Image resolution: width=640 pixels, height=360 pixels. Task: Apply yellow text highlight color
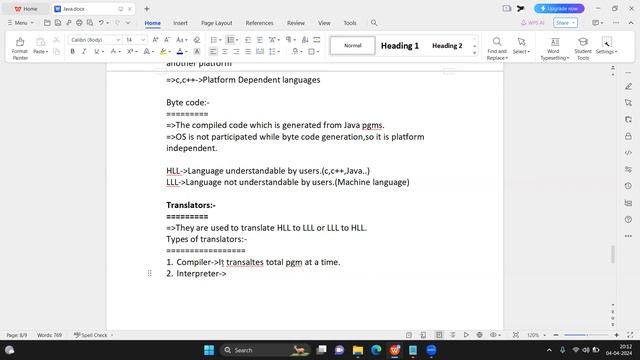coord(163,51)
